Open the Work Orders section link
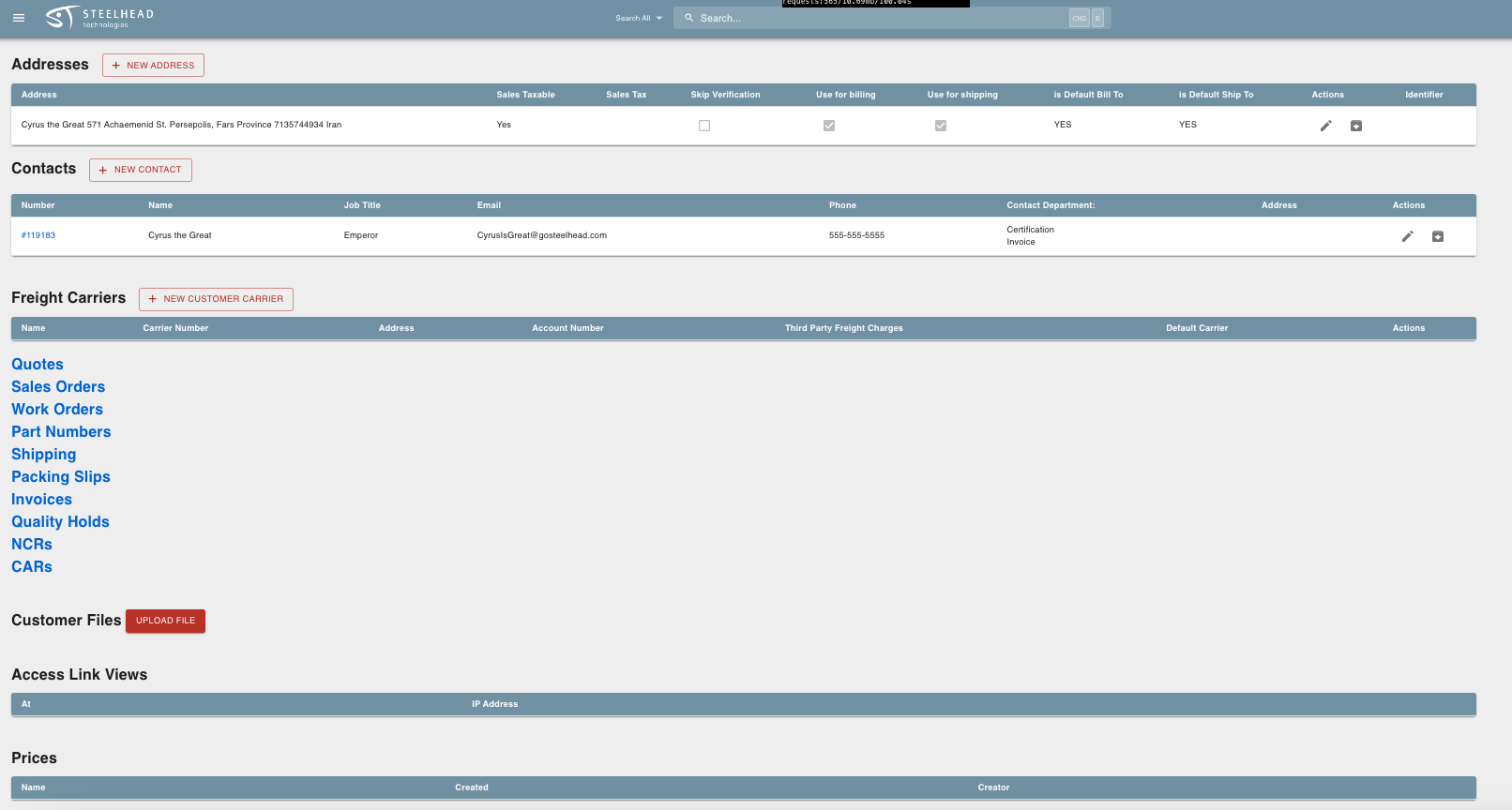 pyautogui.click(x=57, y=410)
